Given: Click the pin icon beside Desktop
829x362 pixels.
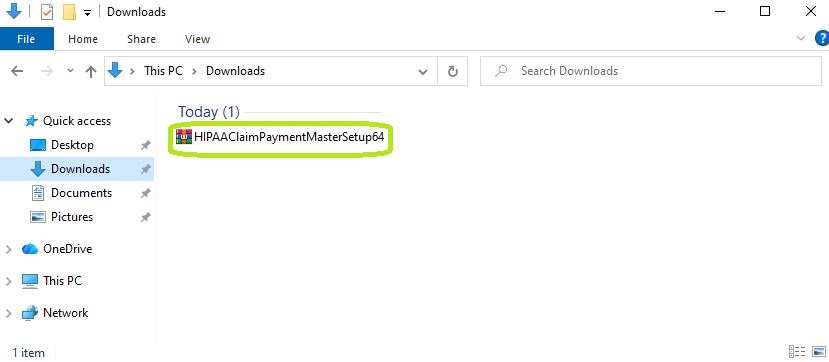Looking at the screenshot, I should (x=145, y=145).
